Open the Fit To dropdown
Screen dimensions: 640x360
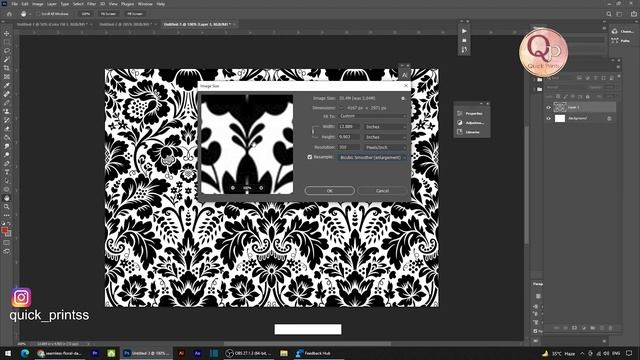click(x=373, y=116)
